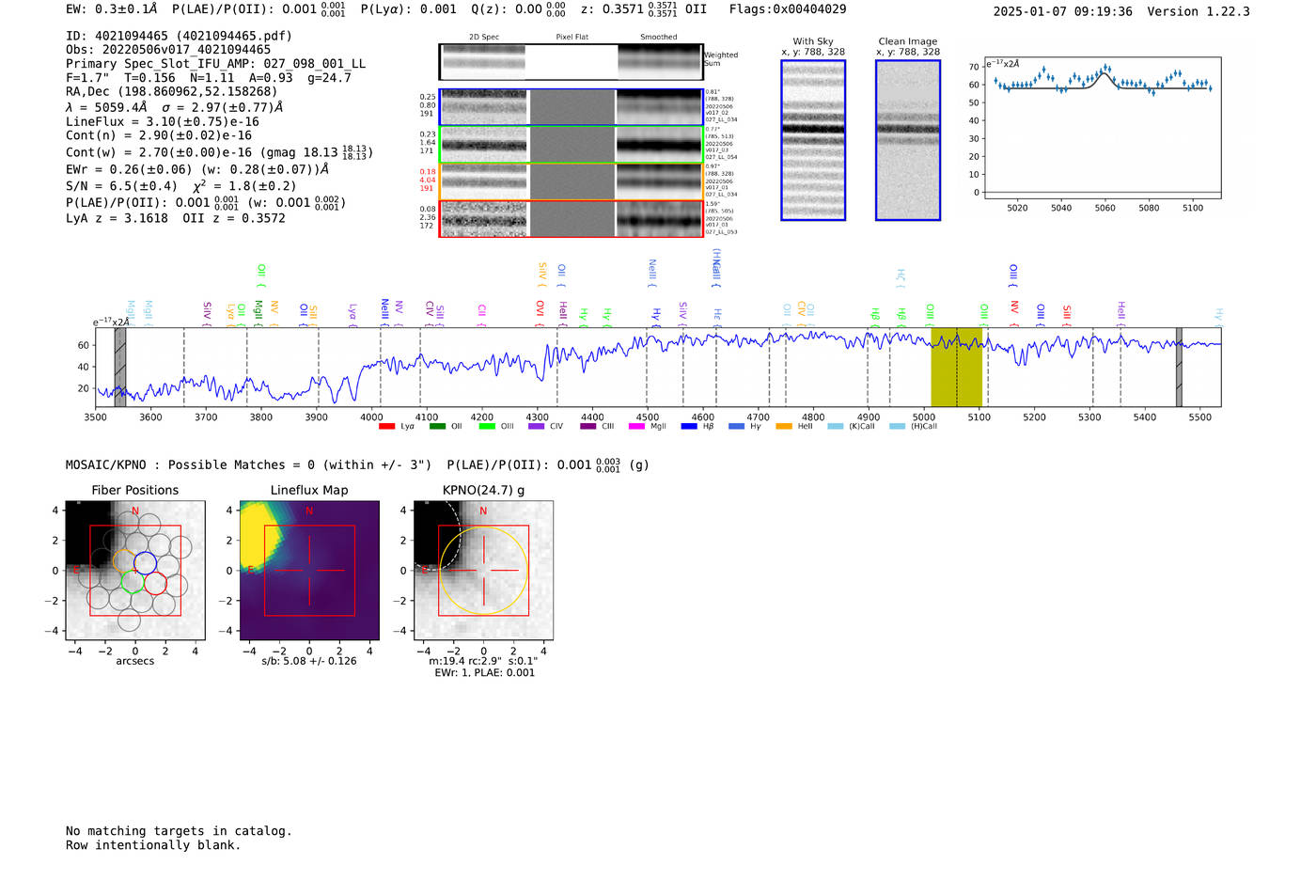Click 'No matching targets in catalog.' text
1316x896 pixels.
coord(179,831)
